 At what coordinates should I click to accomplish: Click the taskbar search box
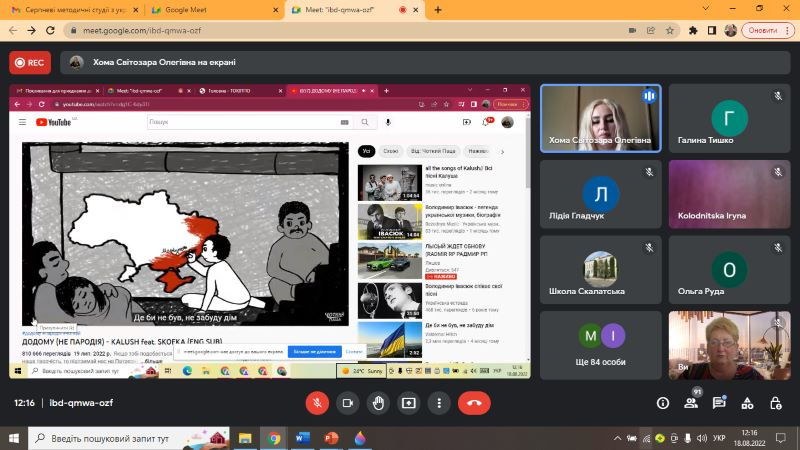(x=129, y=438)
